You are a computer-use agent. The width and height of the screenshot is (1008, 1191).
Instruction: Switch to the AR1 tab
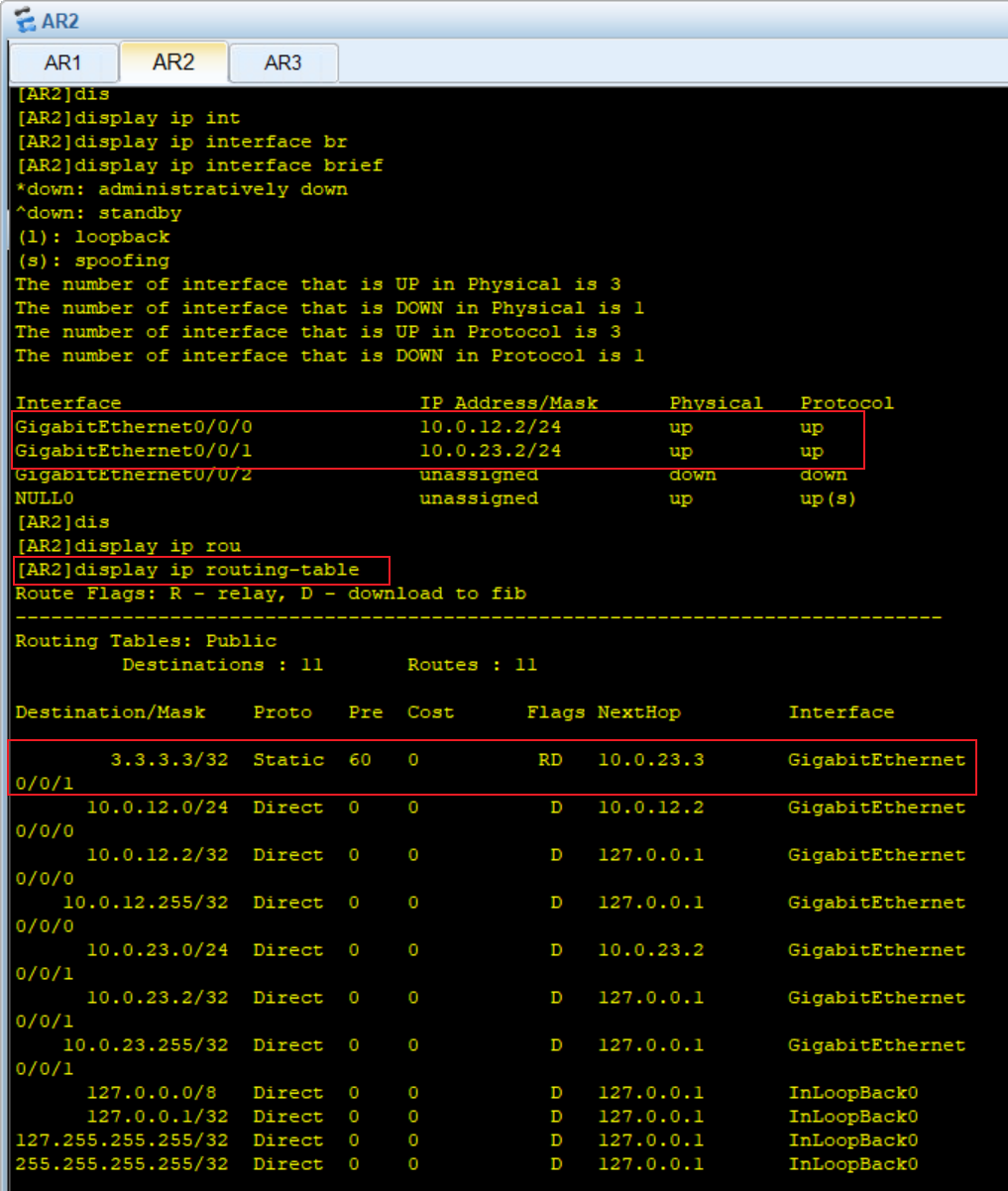click(x=63, y=62)
